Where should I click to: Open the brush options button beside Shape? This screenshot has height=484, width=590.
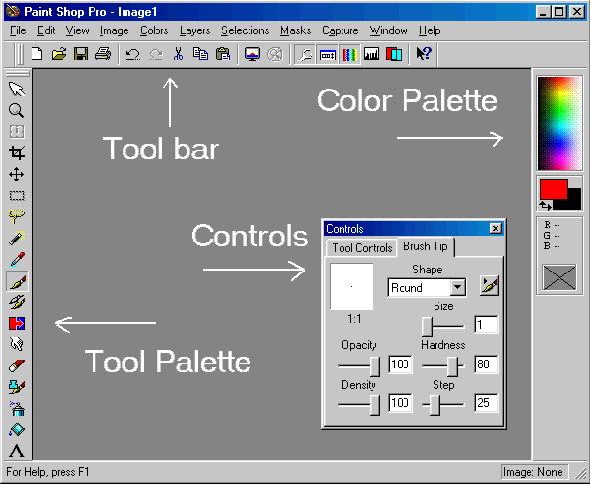pos(489,286)
